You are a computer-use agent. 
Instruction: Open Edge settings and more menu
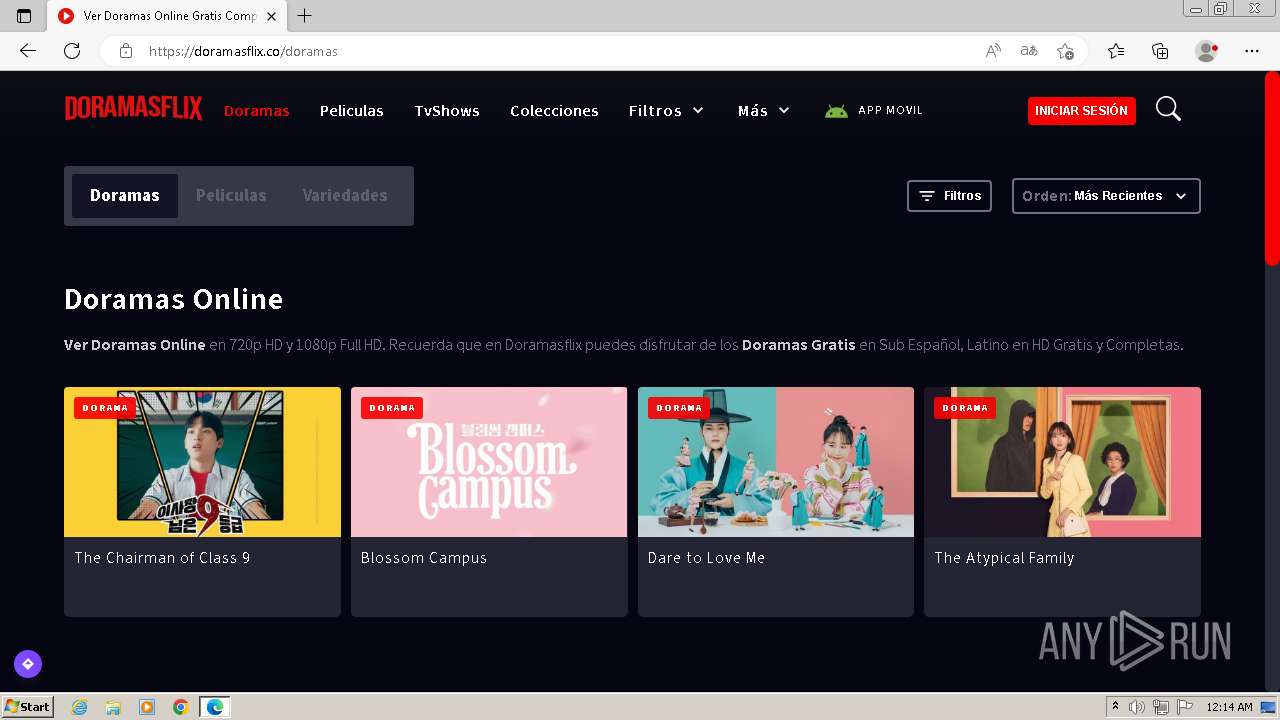(1252, 51)
